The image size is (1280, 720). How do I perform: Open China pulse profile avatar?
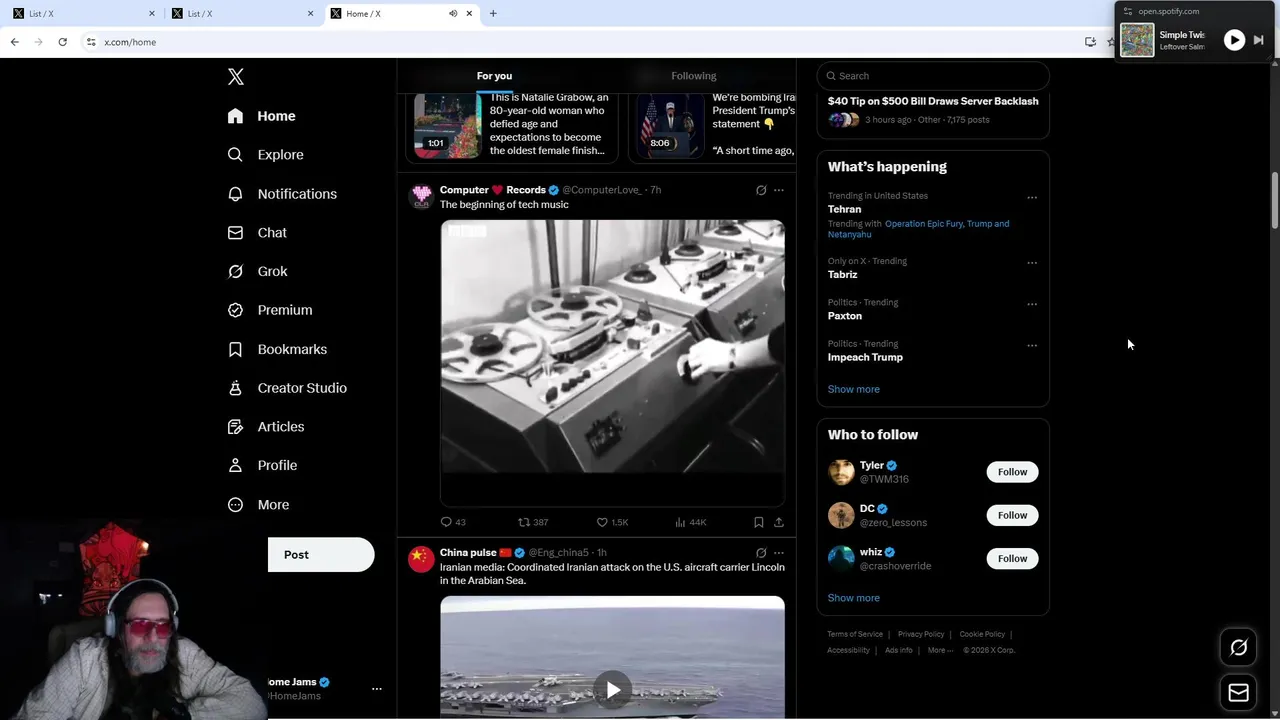(x=421, y=559)
